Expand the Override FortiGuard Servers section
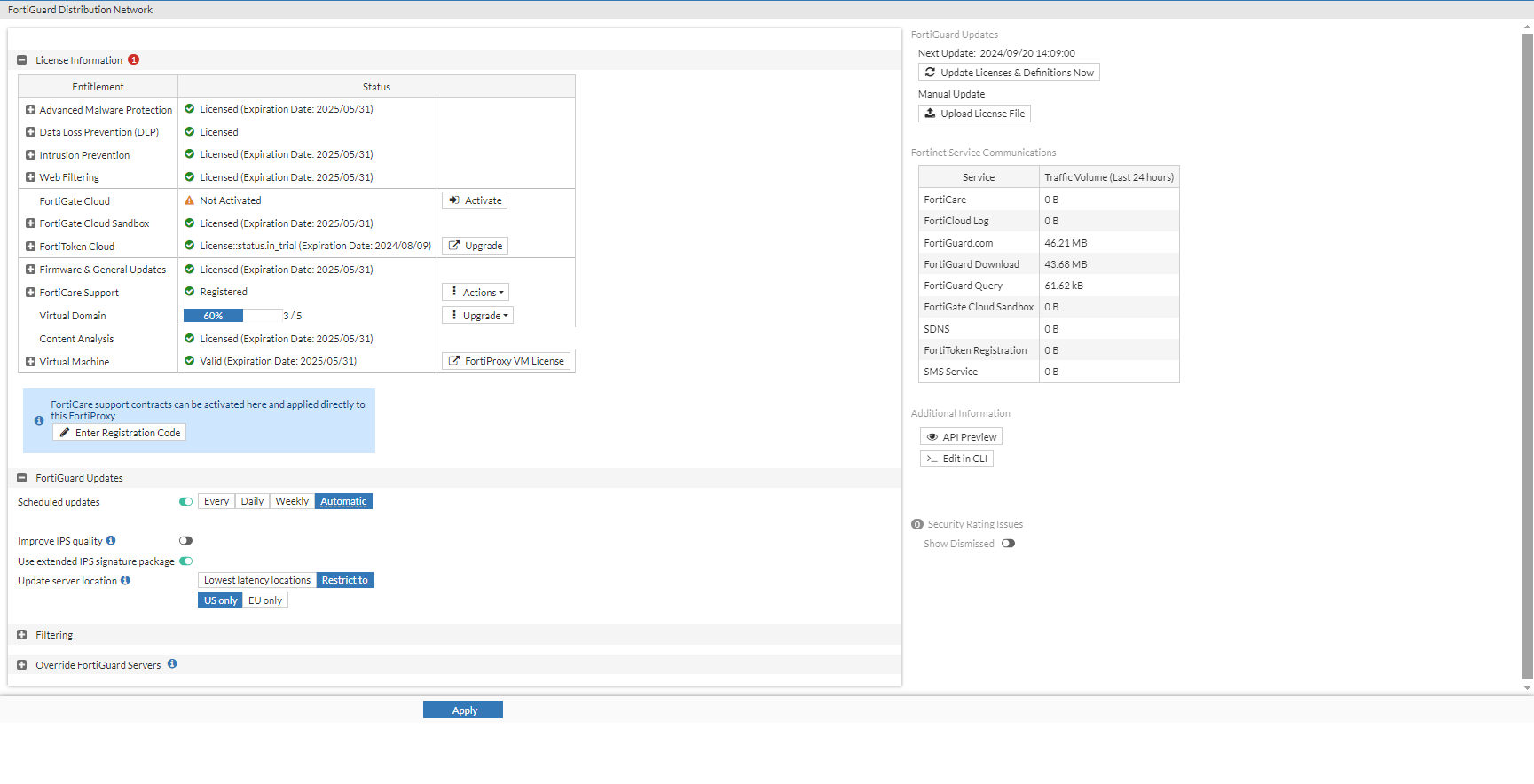This screenshot has width=1534, height=784. point(22,665)
